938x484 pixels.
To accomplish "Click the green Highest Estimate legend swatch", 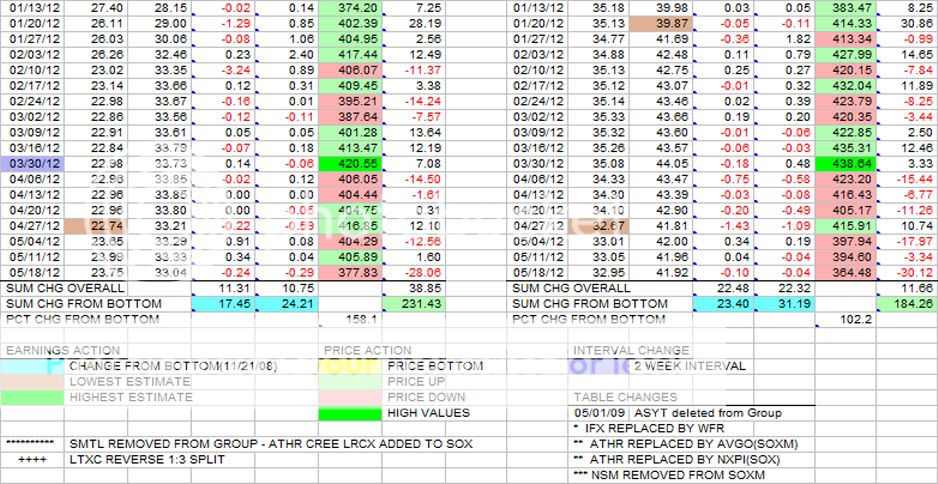I will tap(32, 397).
